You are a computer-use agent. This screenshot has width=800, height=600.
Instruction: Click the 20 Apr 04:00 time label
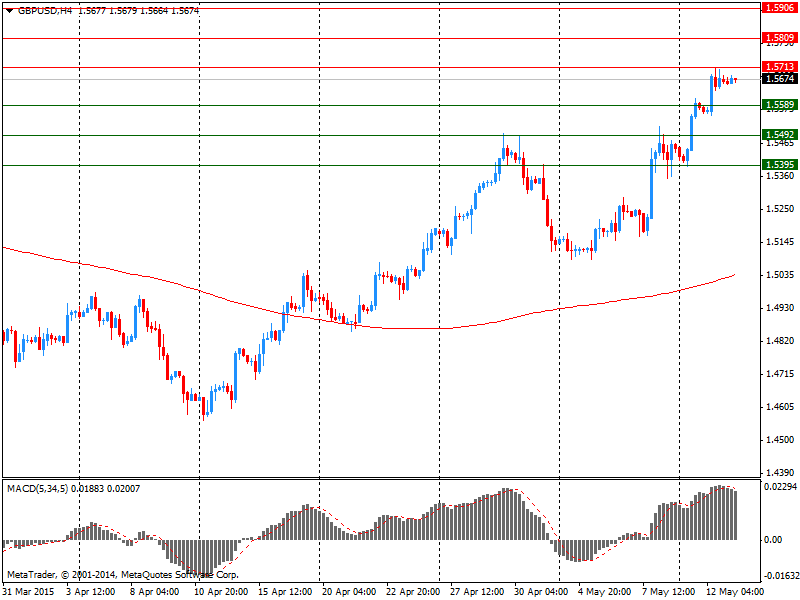[349, 592]
